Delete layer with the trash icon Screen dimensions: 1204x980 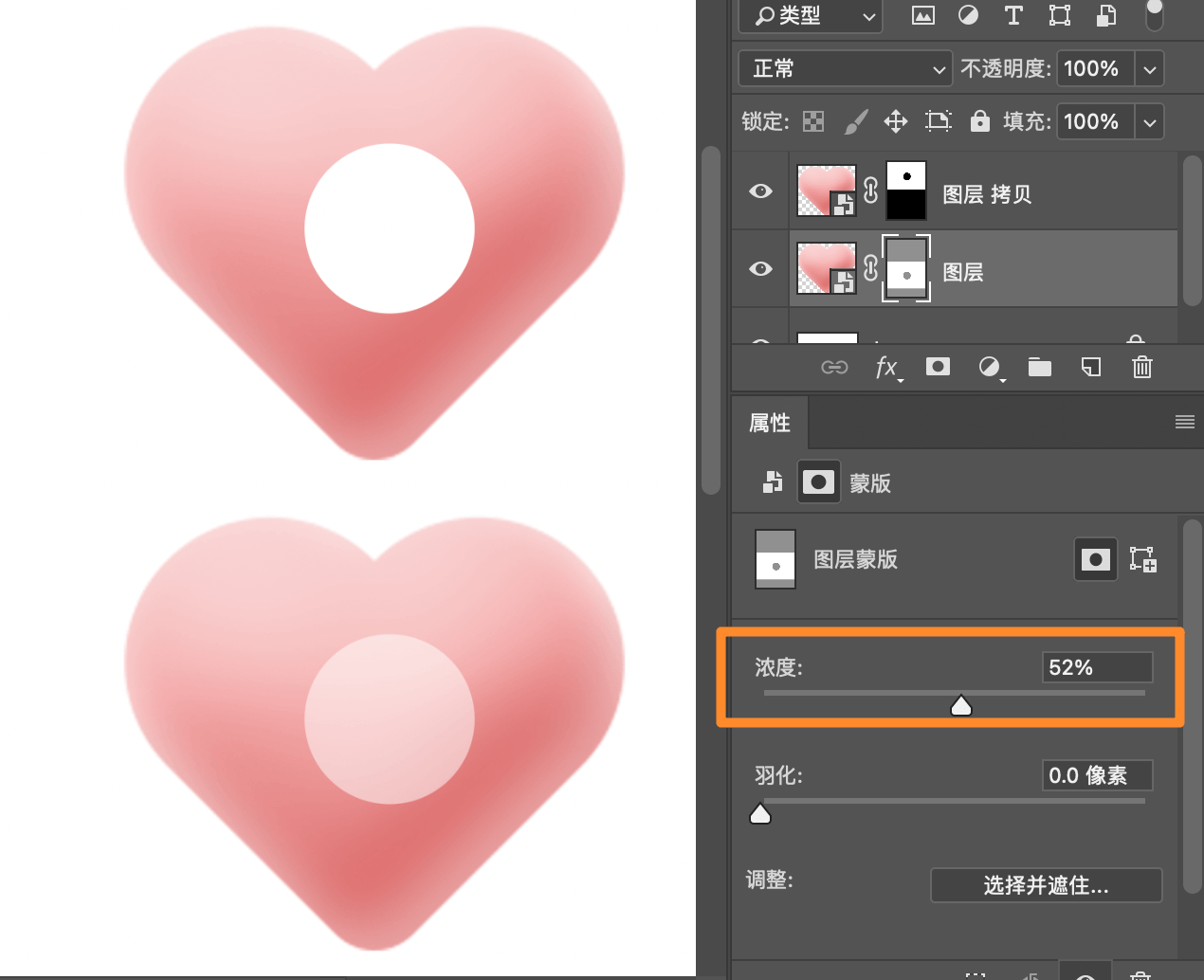1142,368
